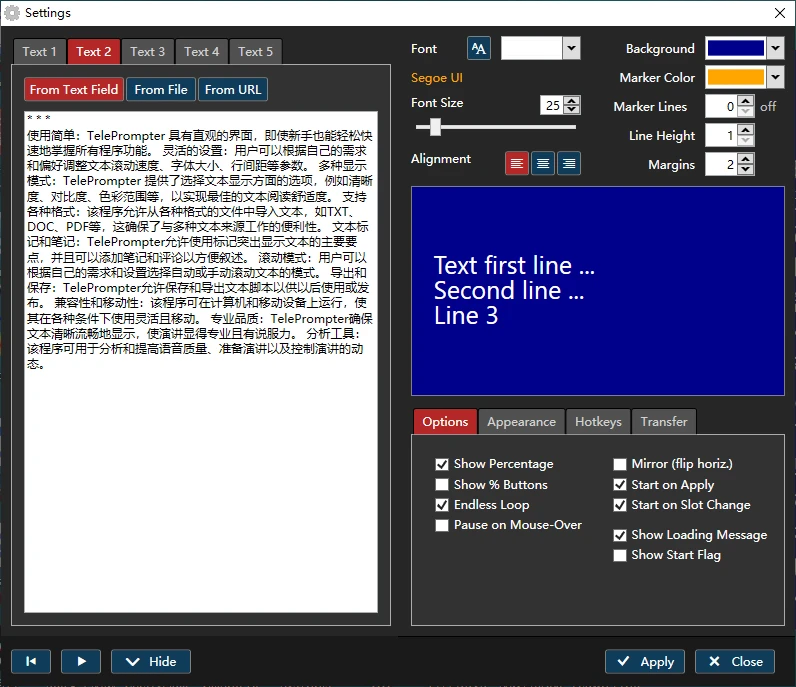Switch to Text 5 tab
Viewport: 796px width, 687px height.
[x=255, y=52]
